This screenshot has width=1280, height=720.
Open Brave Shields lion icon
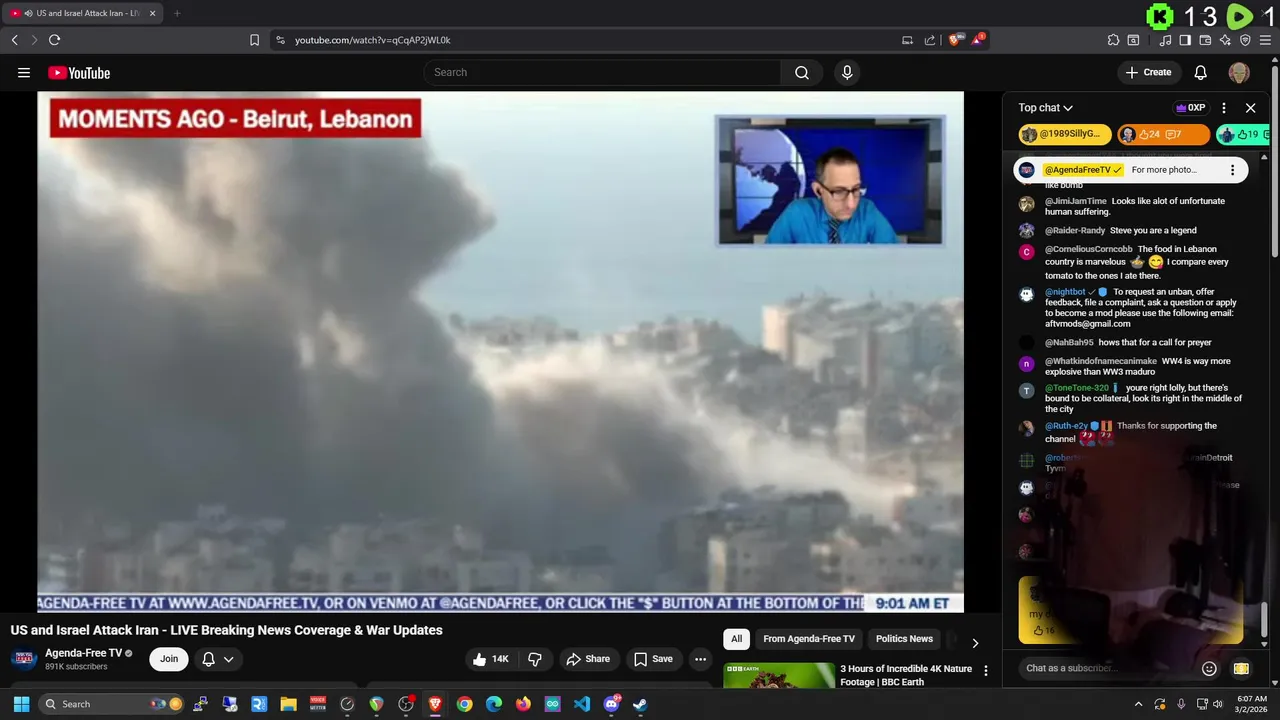(x=955, y=40)
